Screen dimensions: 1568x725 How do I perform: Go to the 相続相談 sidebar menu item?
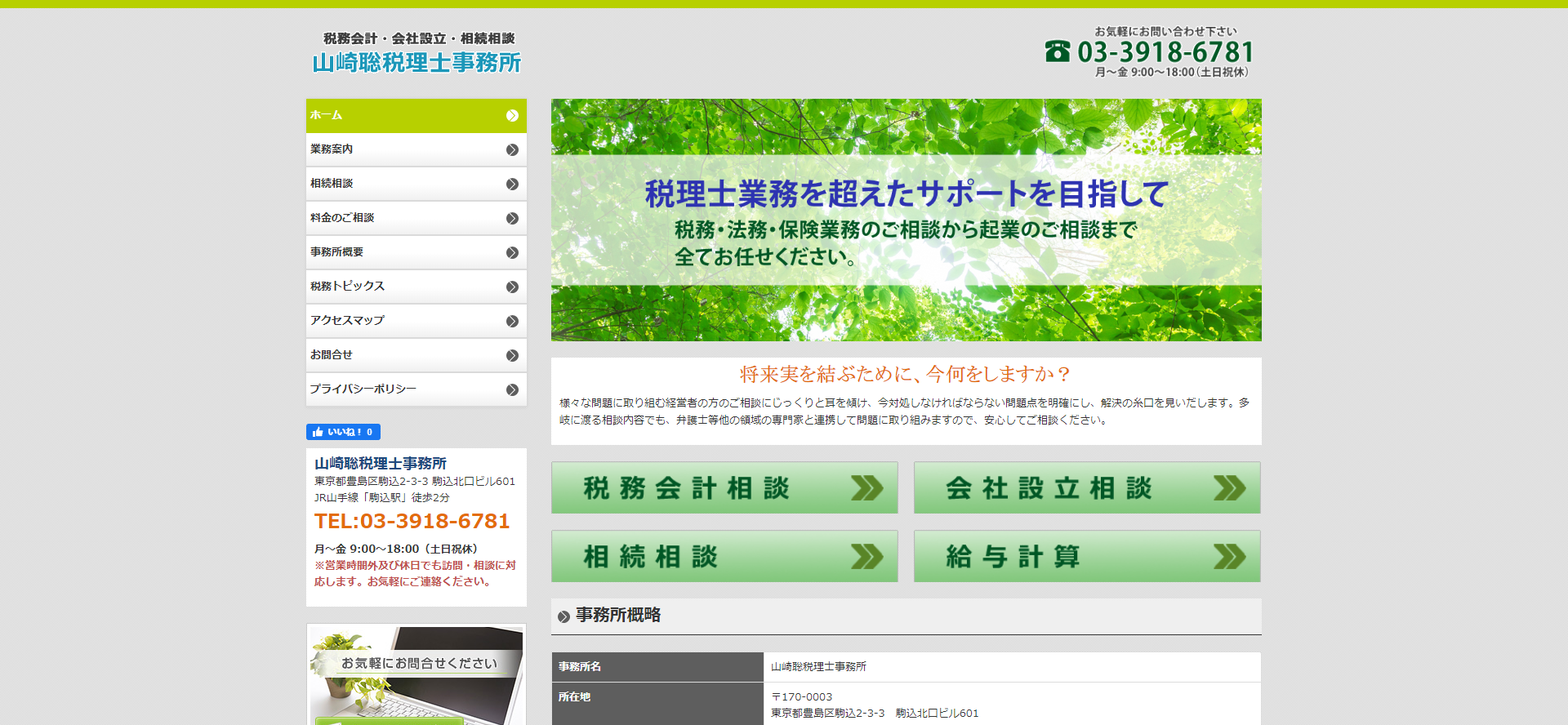click(x=416, y=184)
